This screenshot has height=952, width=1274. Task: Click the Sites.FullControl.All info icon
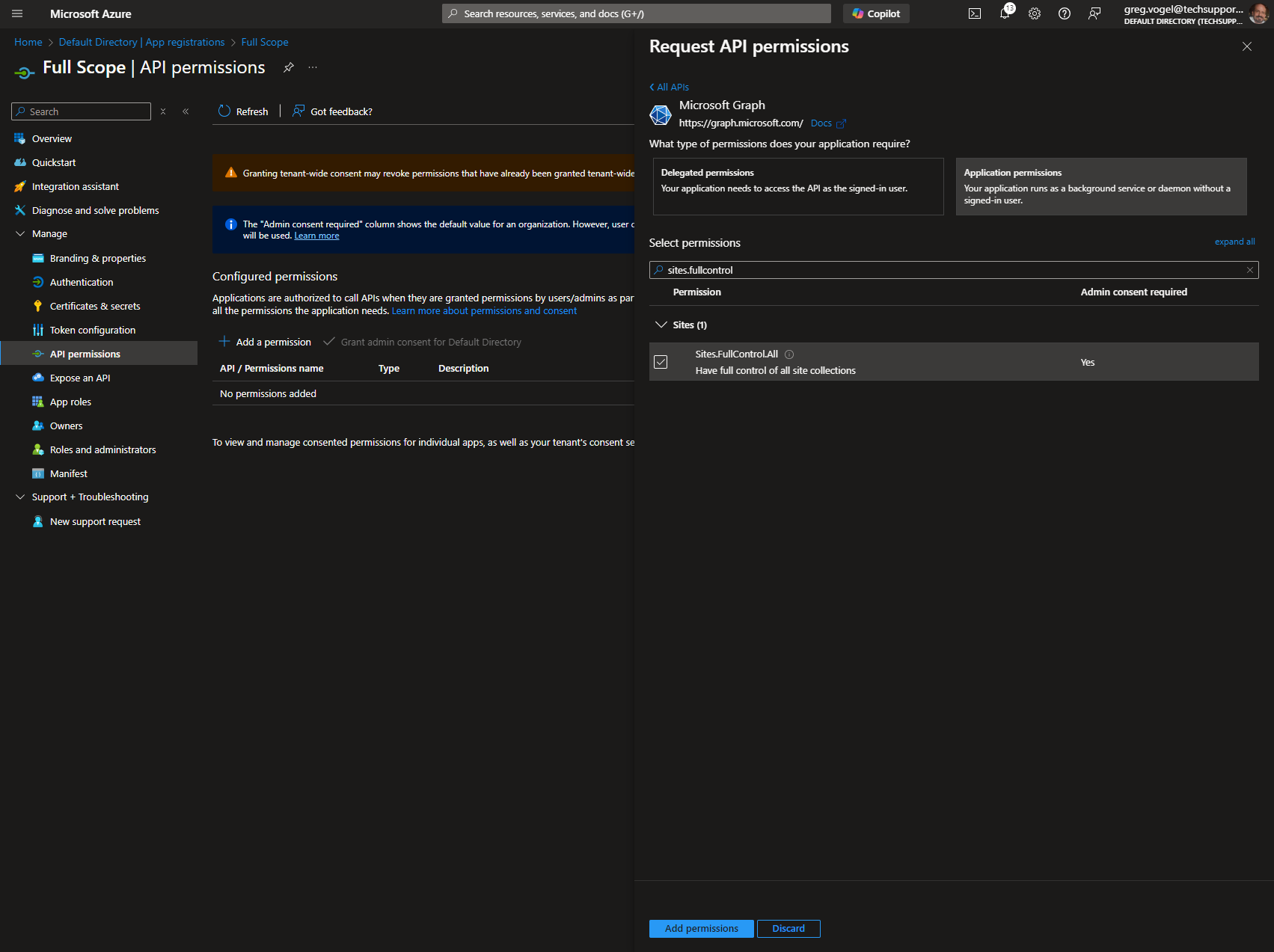click(789, 354)
